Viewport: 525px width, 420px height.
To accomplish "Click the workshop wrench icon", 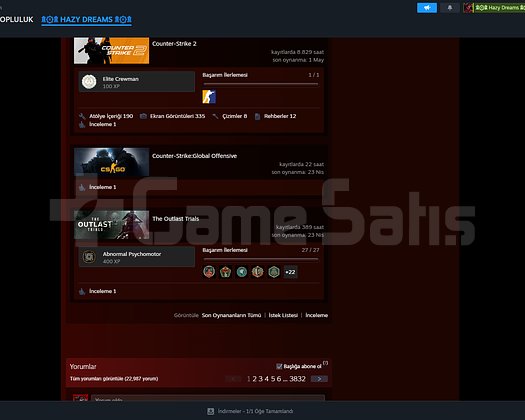I will (82, 116).
